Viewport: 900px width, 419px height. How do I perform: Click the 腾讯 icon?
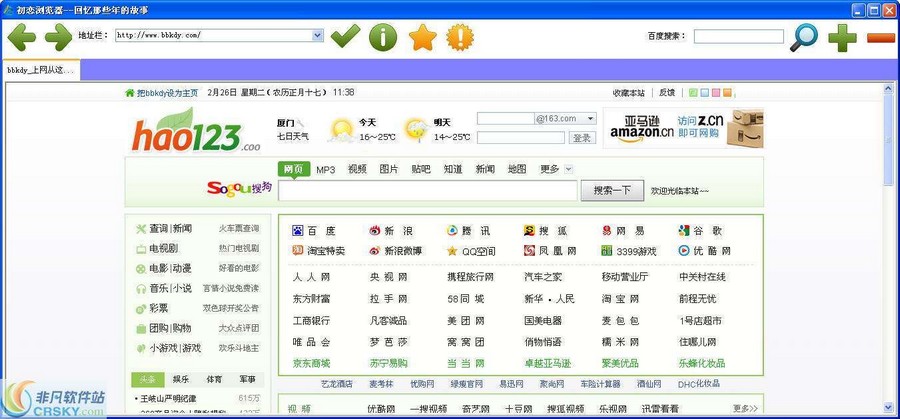(x=452, y=231)
